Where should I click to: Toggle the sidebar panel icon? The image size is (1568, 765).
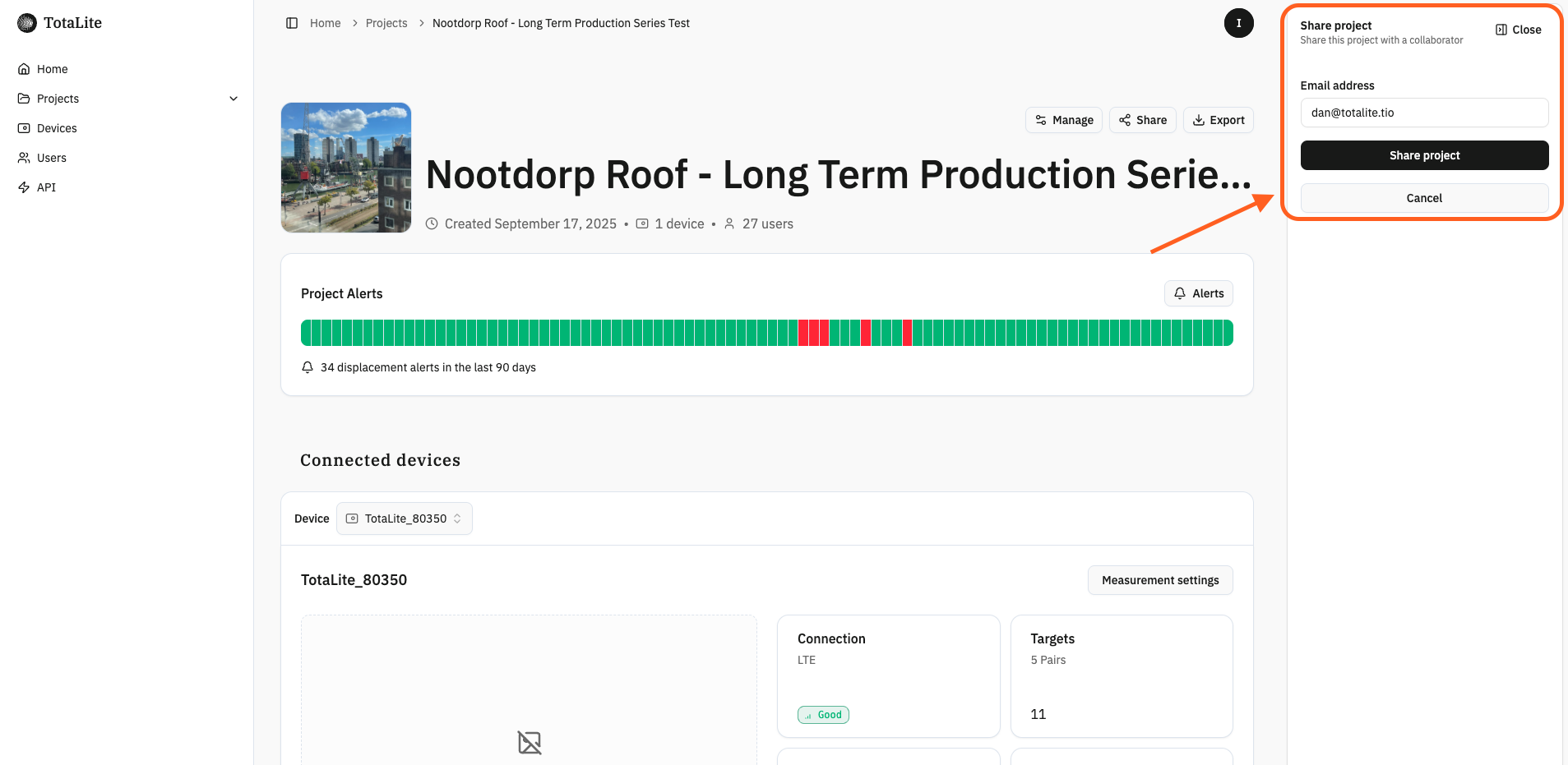[x=292, y=23]
